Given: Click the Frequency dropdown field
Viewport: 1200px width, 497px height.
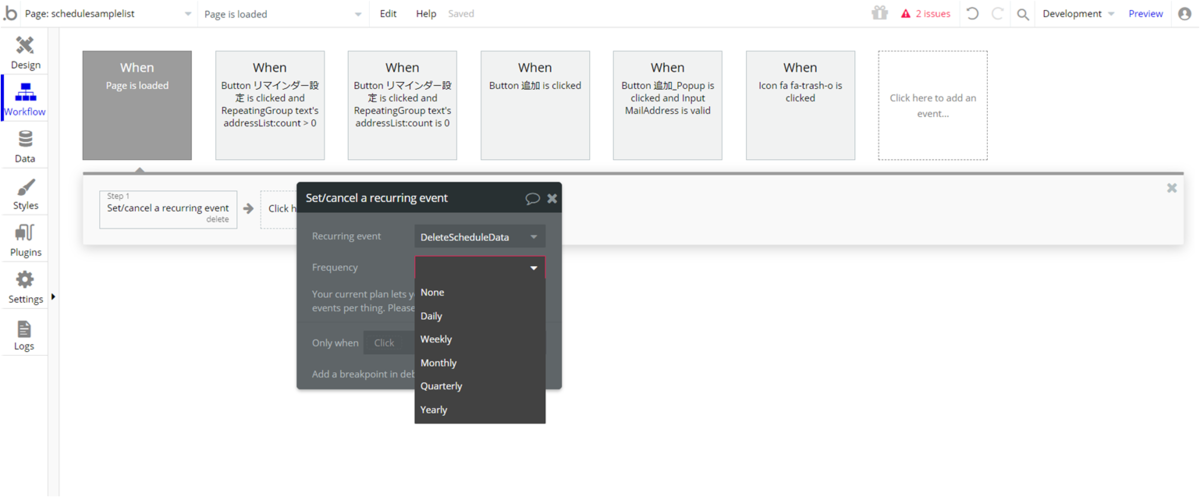Looking at the screenshot, I should [x=480, y=268].
